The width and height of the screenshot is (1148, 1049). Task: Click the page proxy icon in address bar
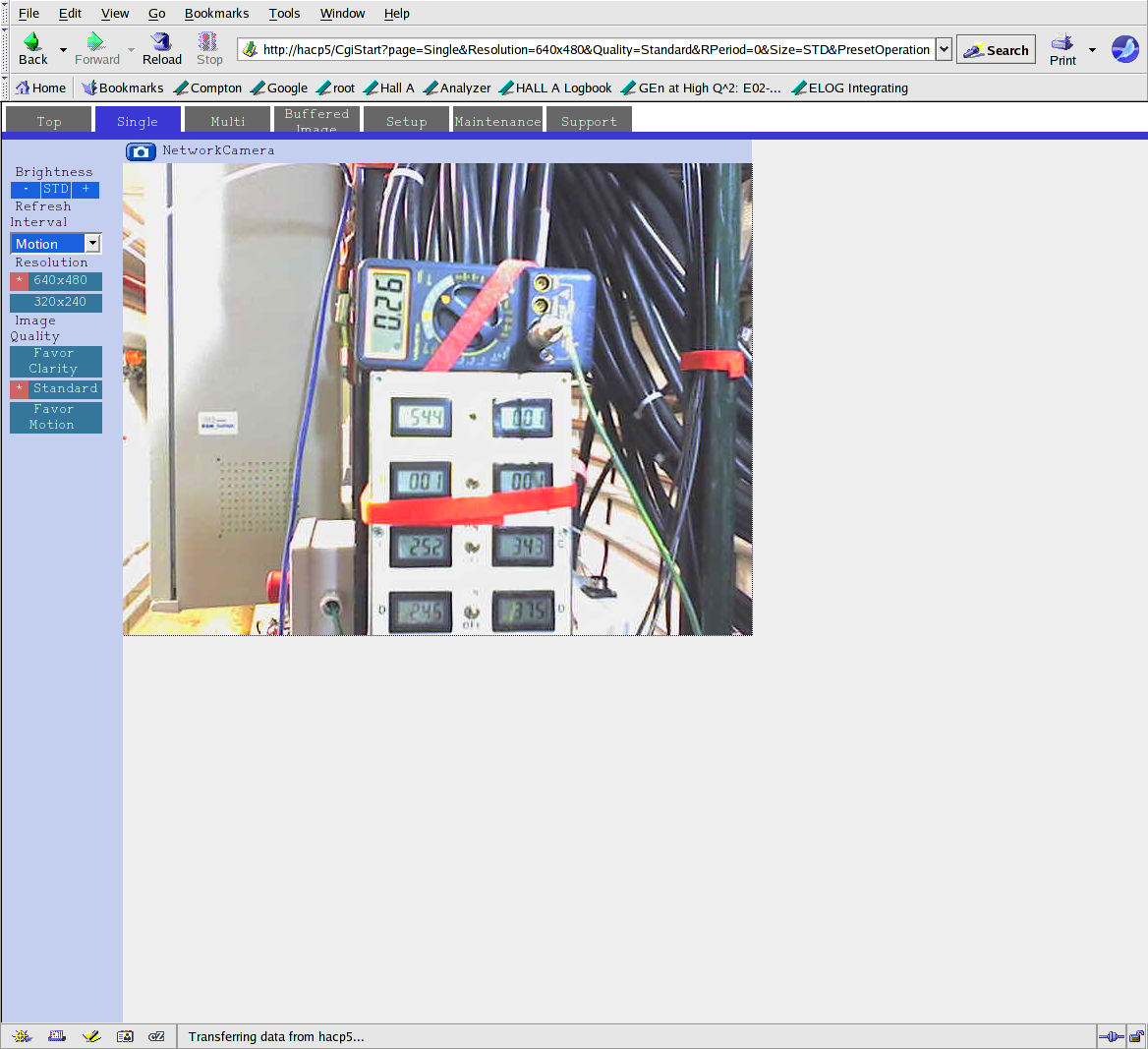[x=251, y=50]
